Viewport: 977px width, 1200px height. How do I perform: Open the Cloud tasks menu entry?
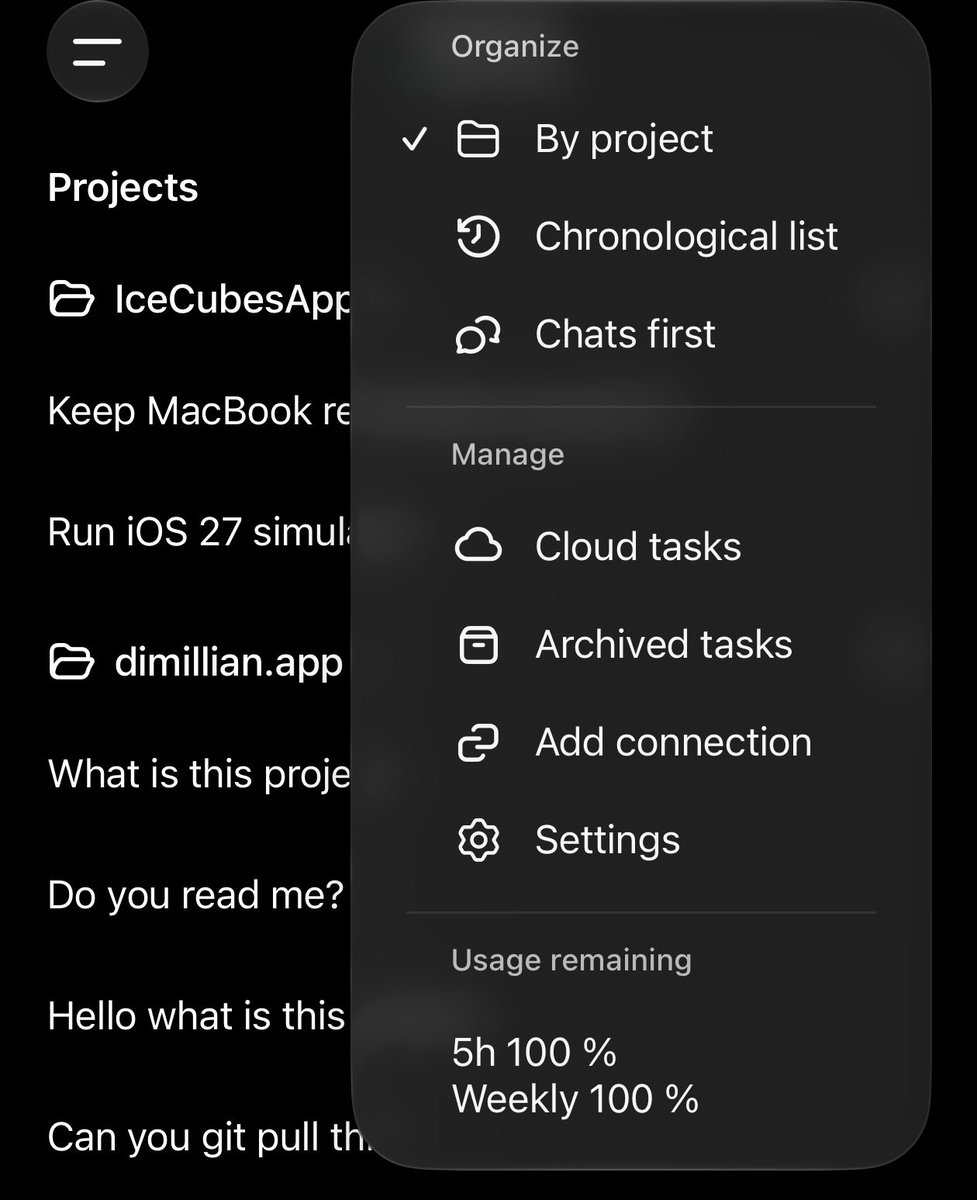(x=640, y=547)
